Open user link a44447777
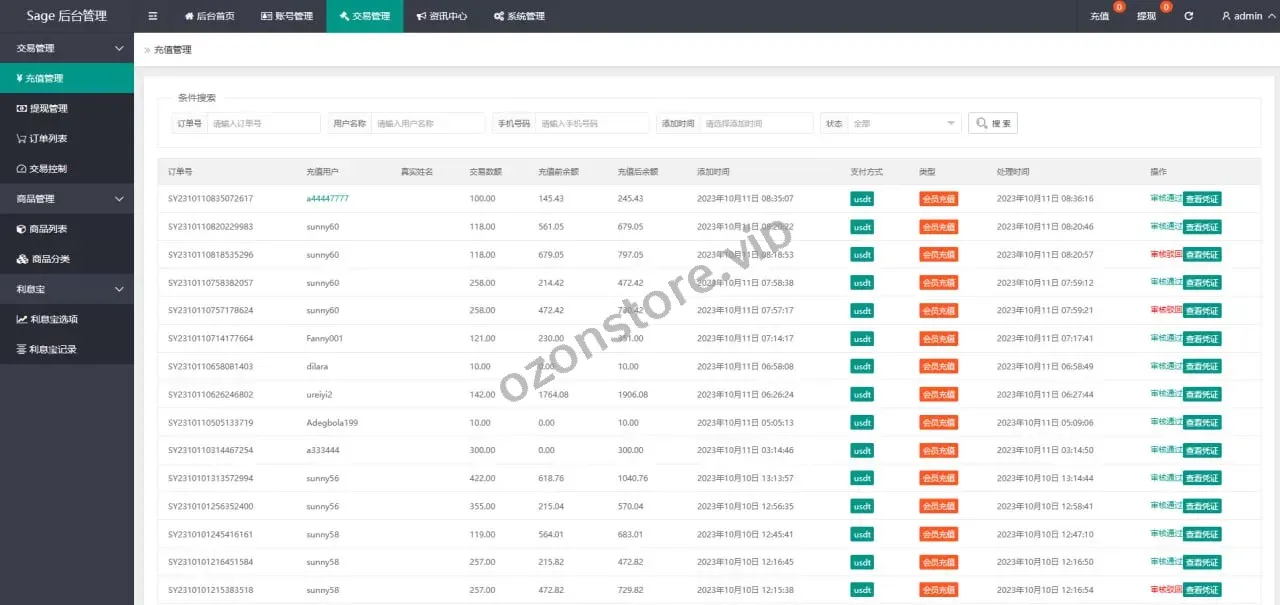This screenshot has width=1280, height=605. point(327,199)
